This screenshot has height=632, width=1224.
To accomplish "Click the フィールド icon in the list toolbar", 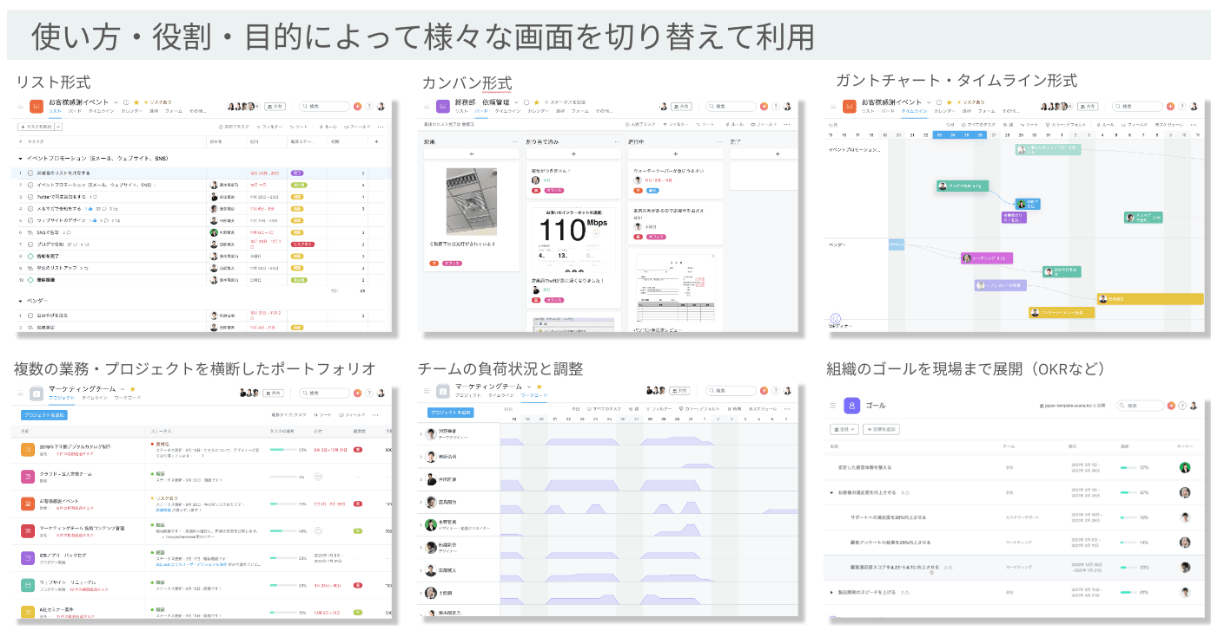I will [345, 127].
